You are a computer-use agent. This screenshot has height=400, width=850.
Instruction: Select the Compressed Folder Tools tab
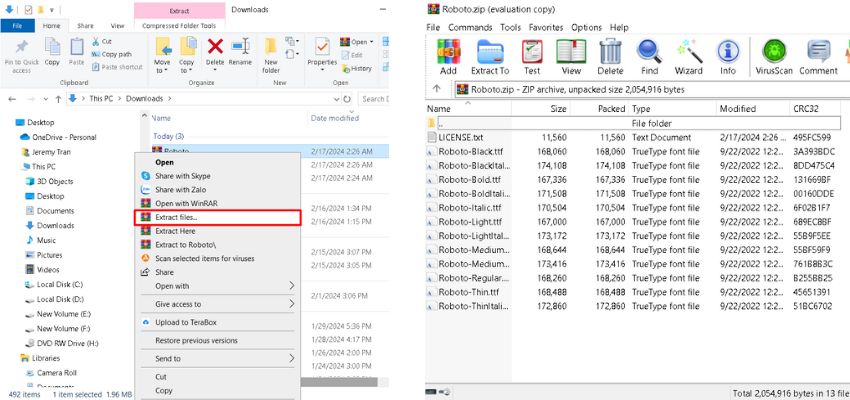click(x=179, y=25)
